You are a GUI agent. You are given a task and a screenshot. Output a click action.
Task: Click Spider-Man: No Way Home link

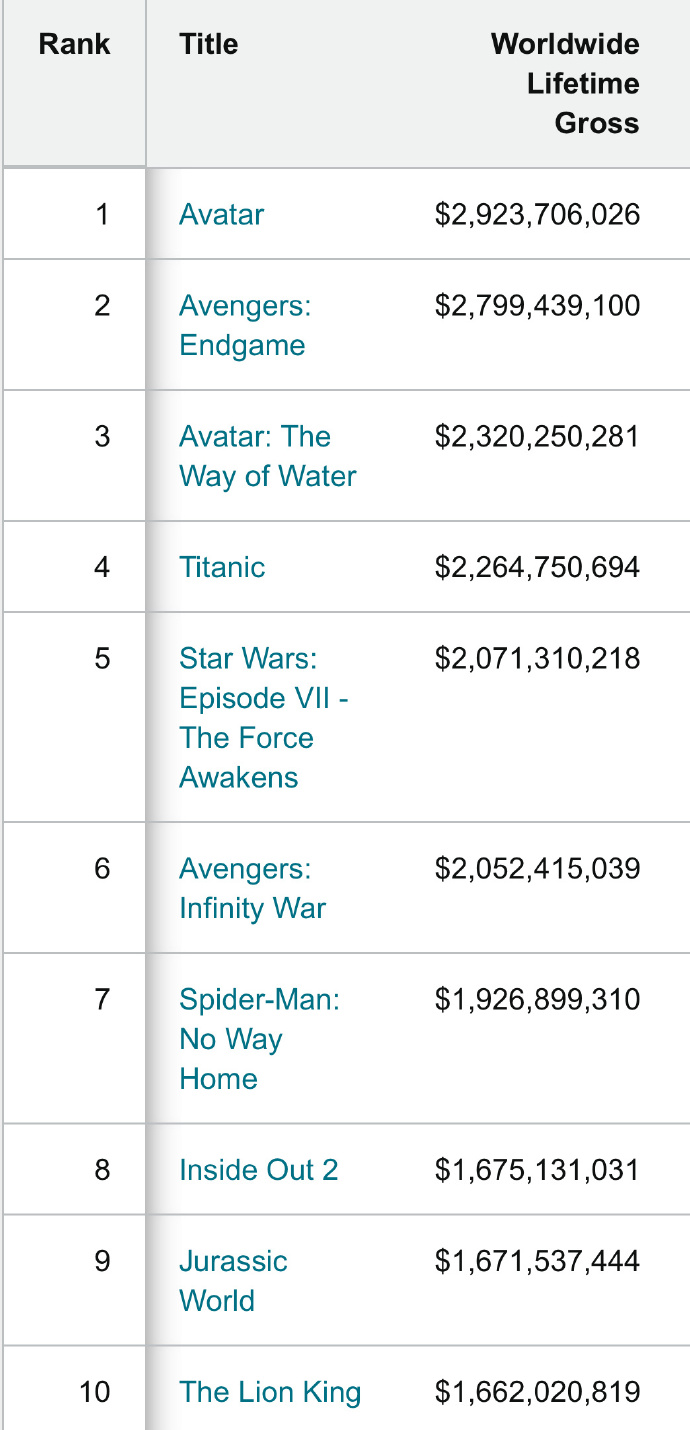[x=259, y=1038]
